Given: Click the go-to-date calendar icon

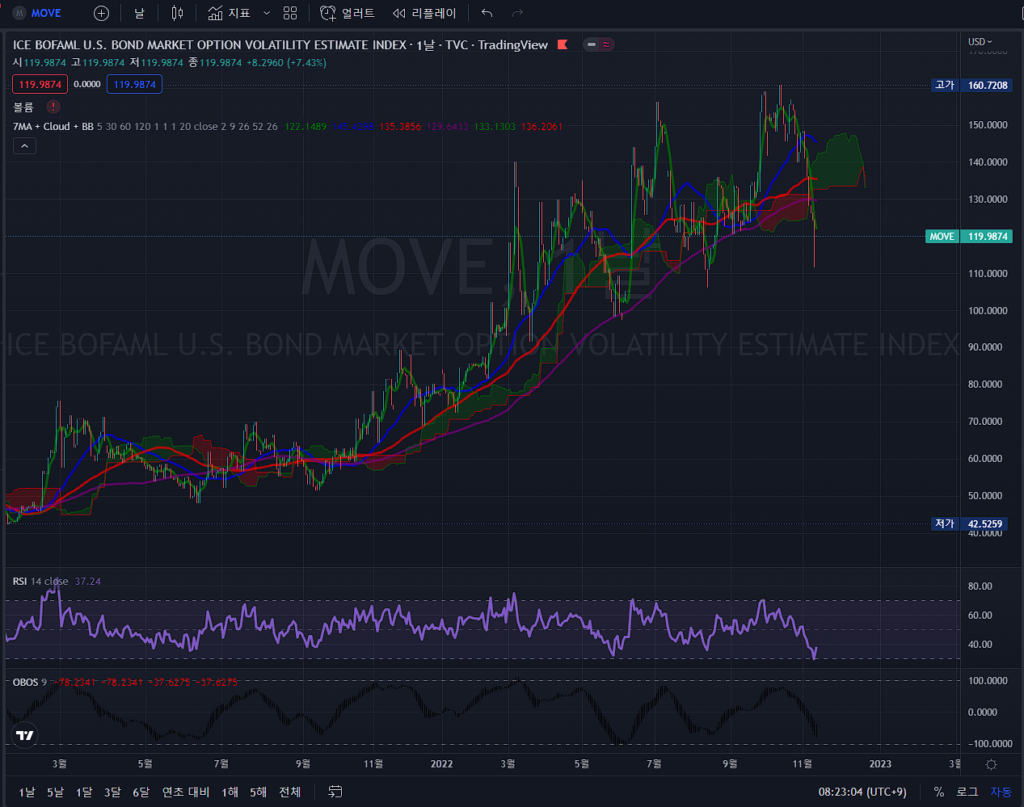Looking at the screenshot, I should click(x=335, y=792).
